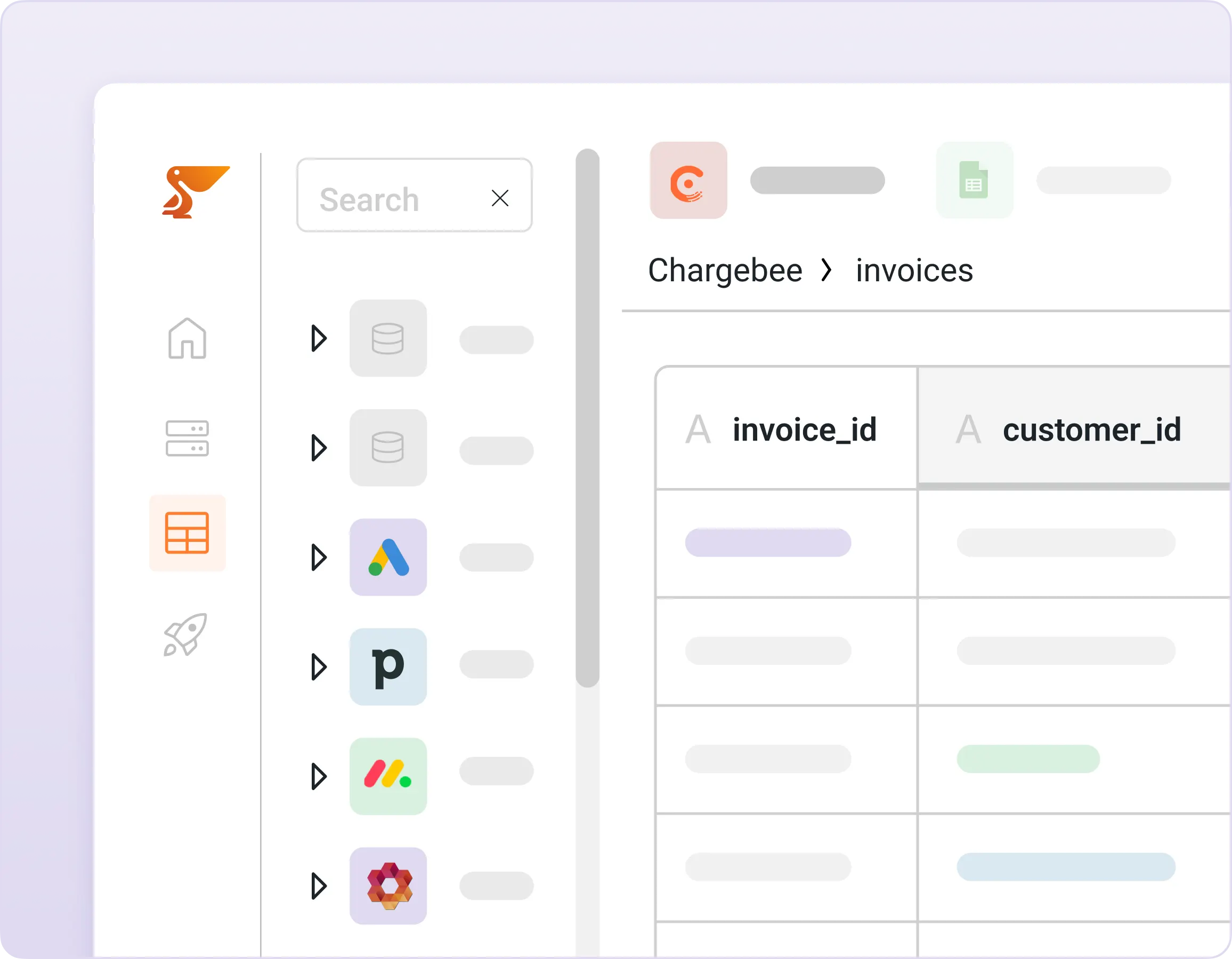
Task: Open the database servers sidebar icon
Action: pos(187,438)
